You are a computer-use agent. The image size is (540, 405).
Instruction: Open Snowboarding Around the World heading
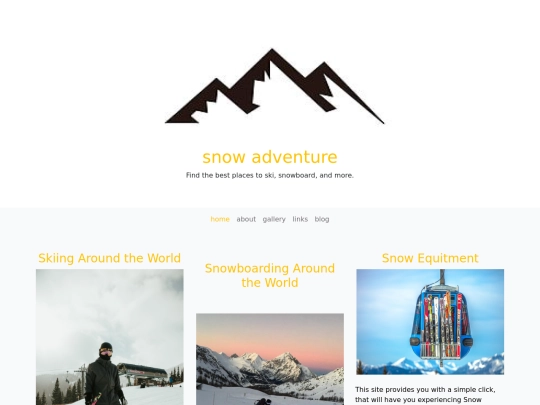pos(270,275)
